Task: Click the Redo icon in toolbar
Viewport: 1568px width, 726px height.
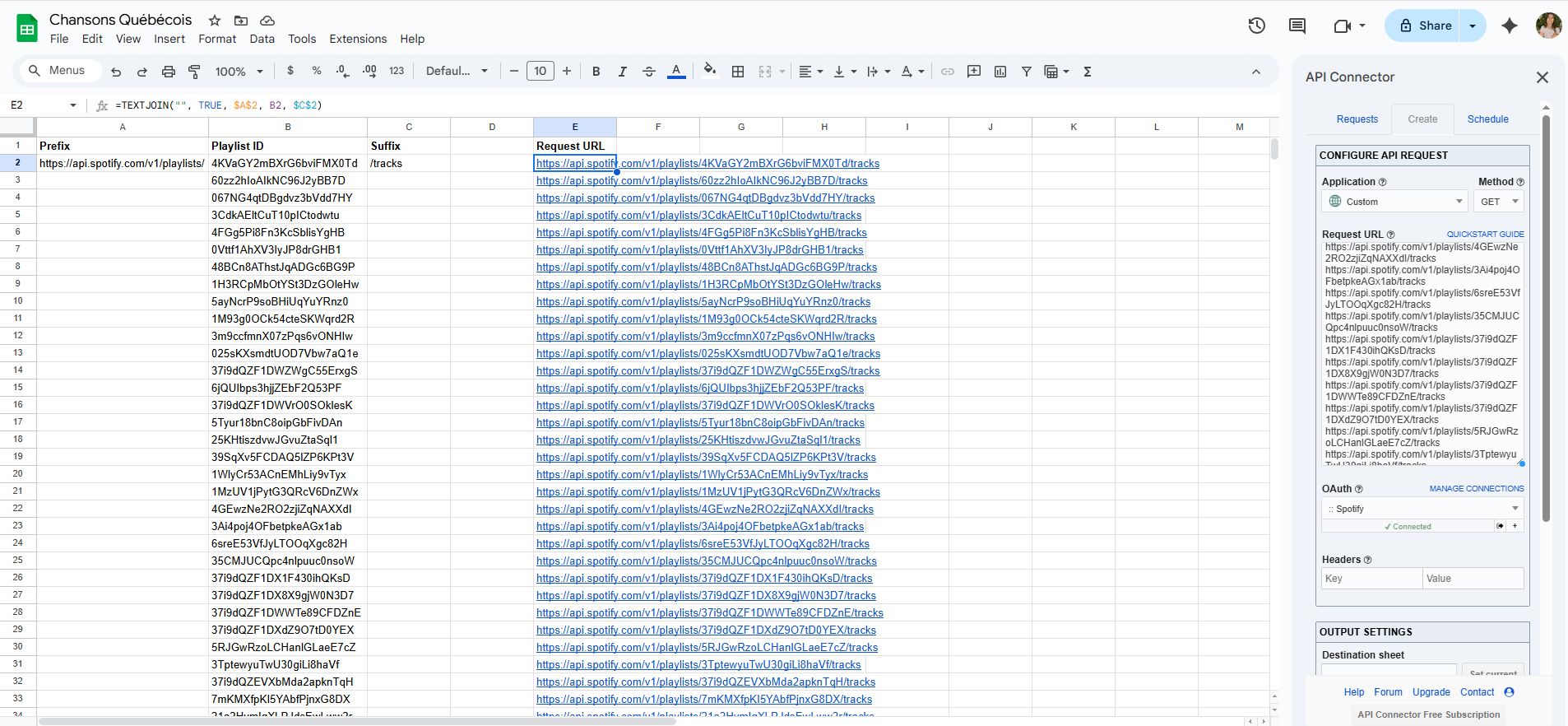Action: coord(142,72)
